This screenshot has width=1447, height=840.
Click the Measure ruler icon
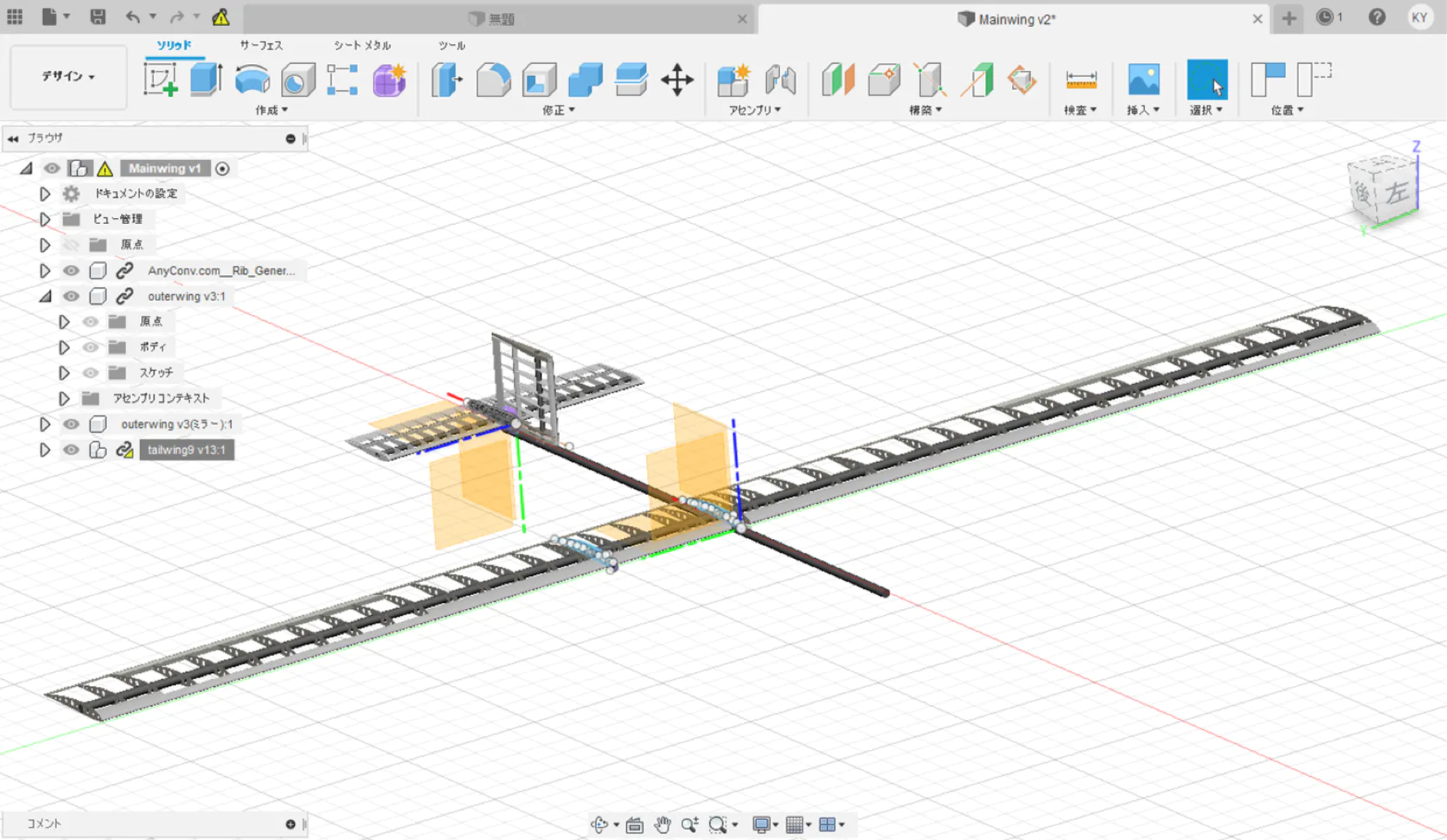(1080, 80)
